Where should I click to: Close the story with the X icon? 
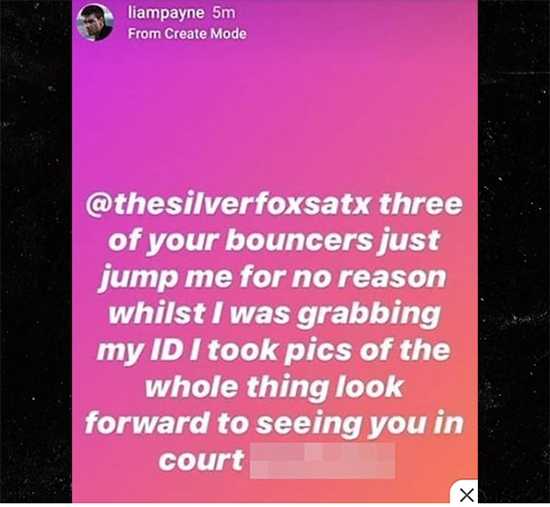click(x=467, y=495)
